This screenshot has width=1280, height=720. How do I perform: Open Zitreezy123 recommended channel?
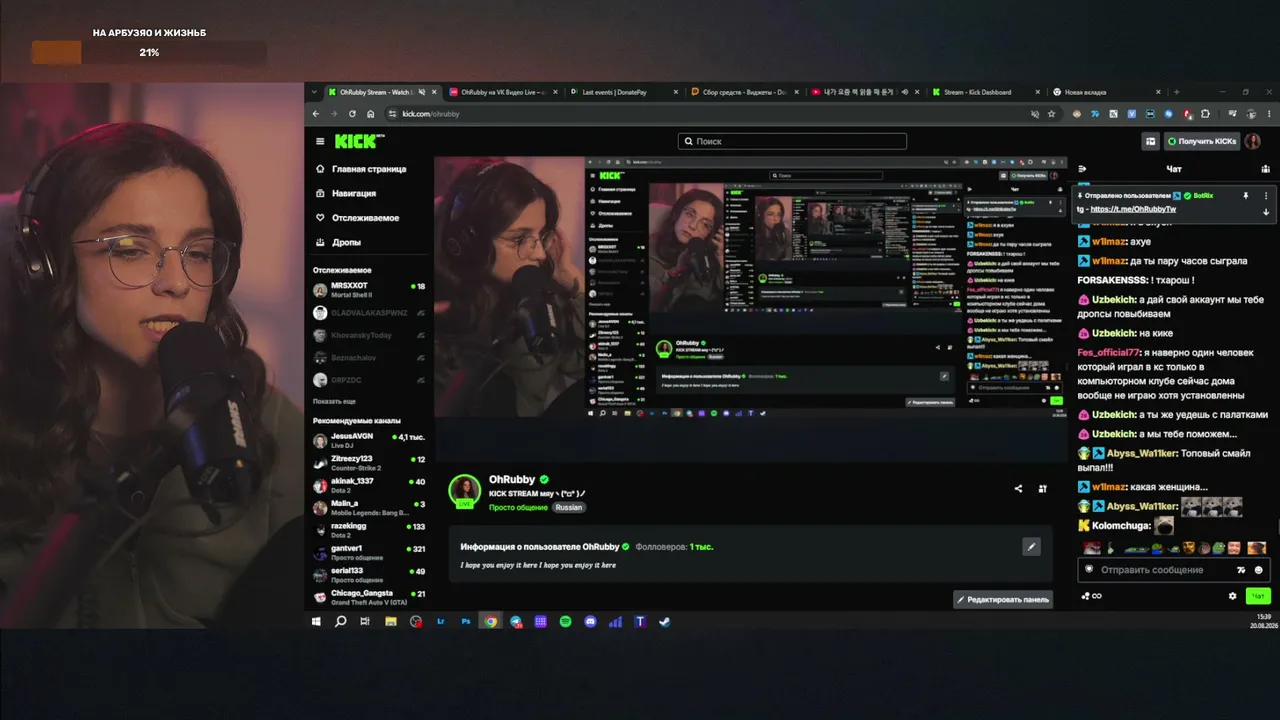[x=369, y=462]
